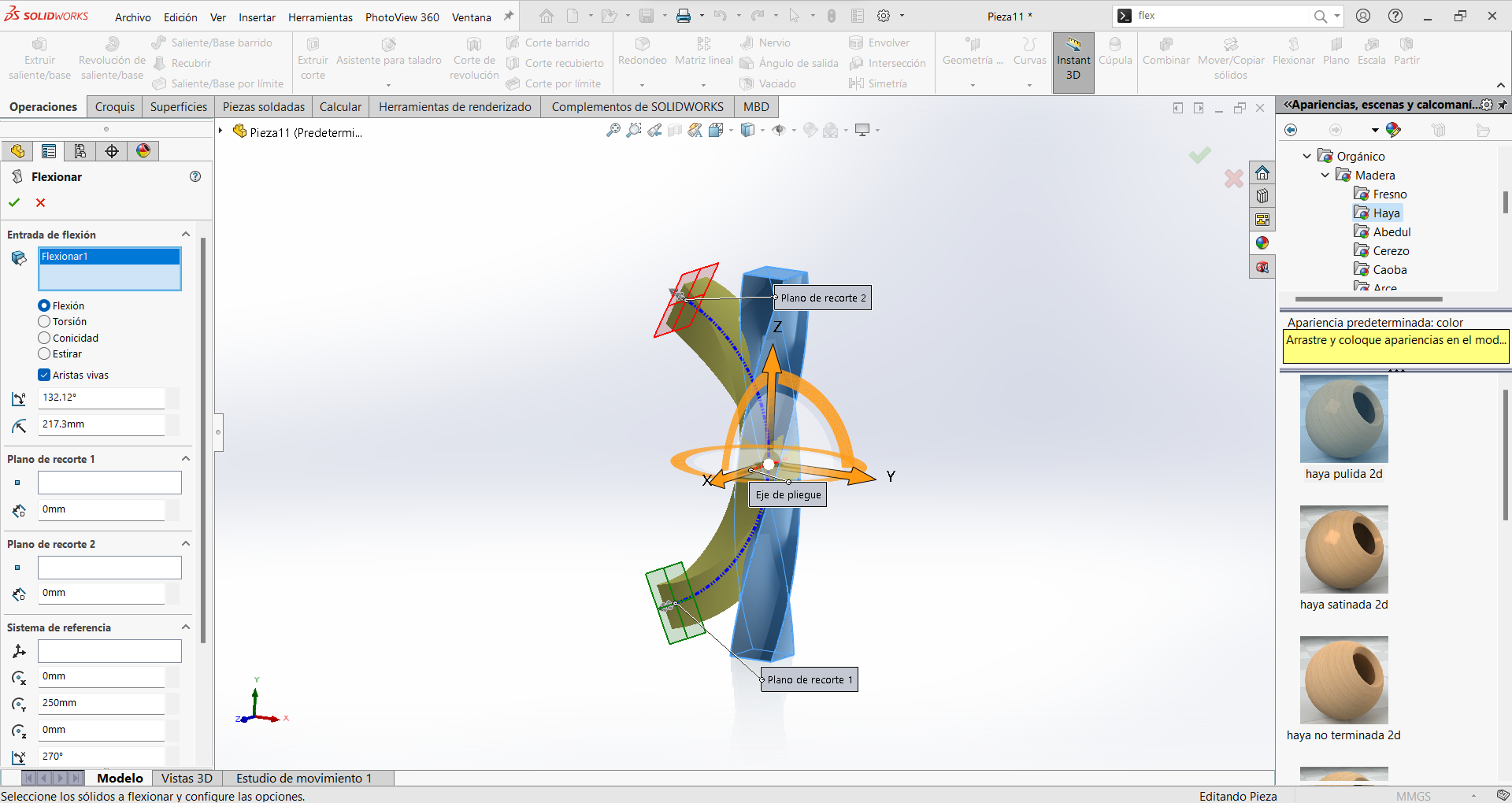Collapse the Plano de recorte 1 section

(x=186, y=459)
